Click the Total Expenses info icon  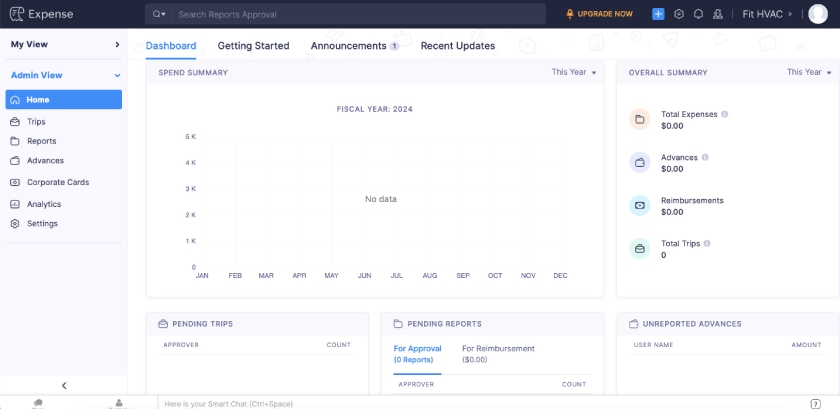725,114
